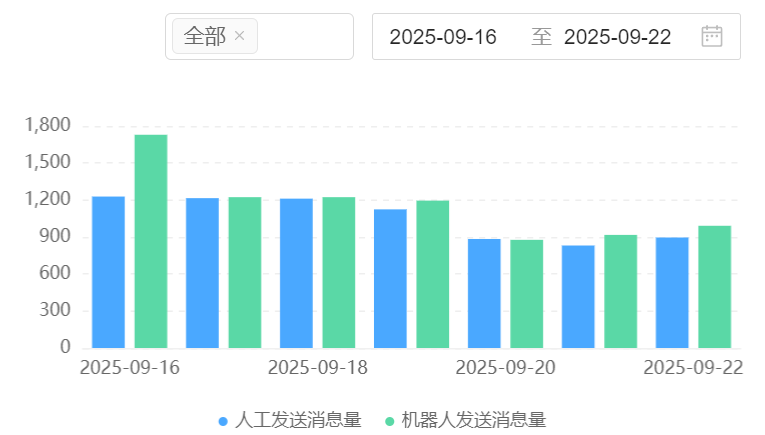Pick the green bar above 2025-09-18

coord(339,272)
